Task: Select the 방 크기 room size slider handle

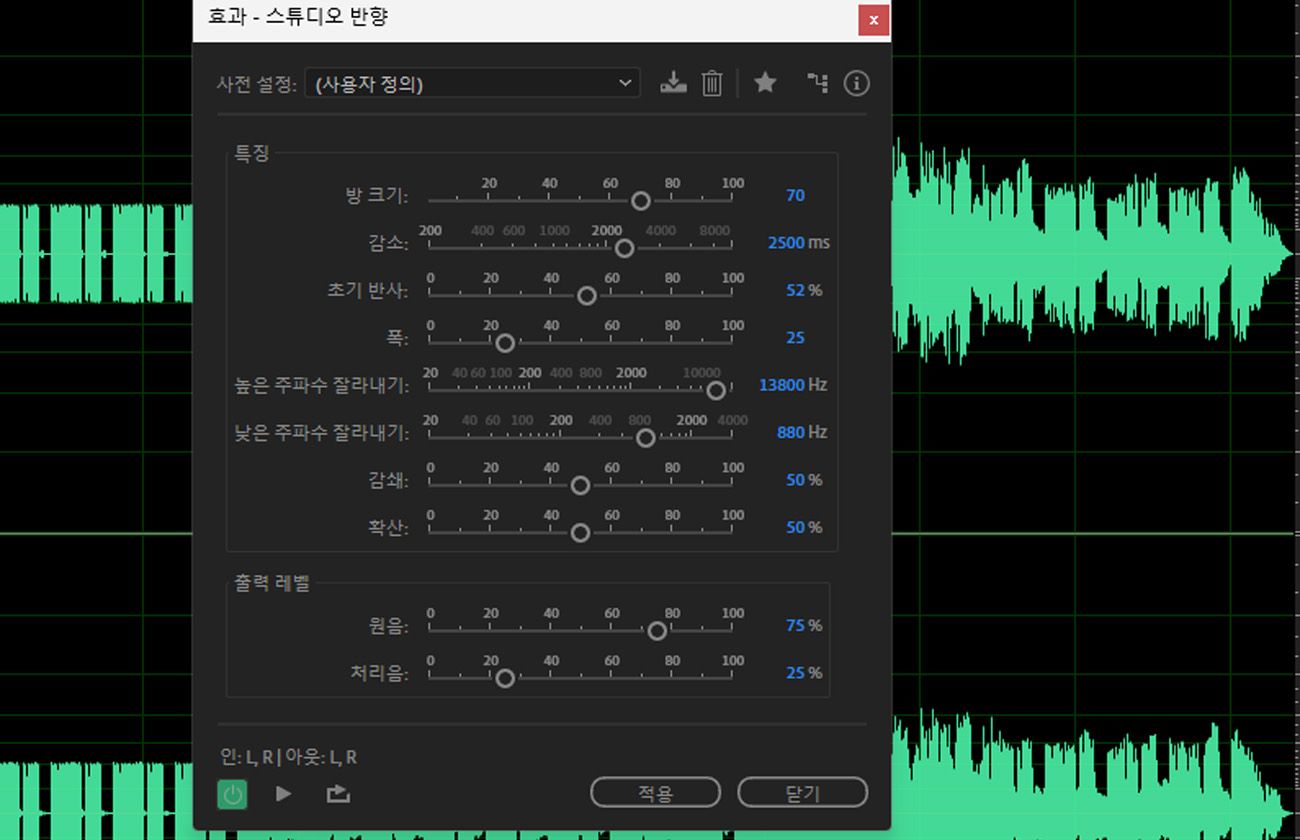Action: (640, 200)
